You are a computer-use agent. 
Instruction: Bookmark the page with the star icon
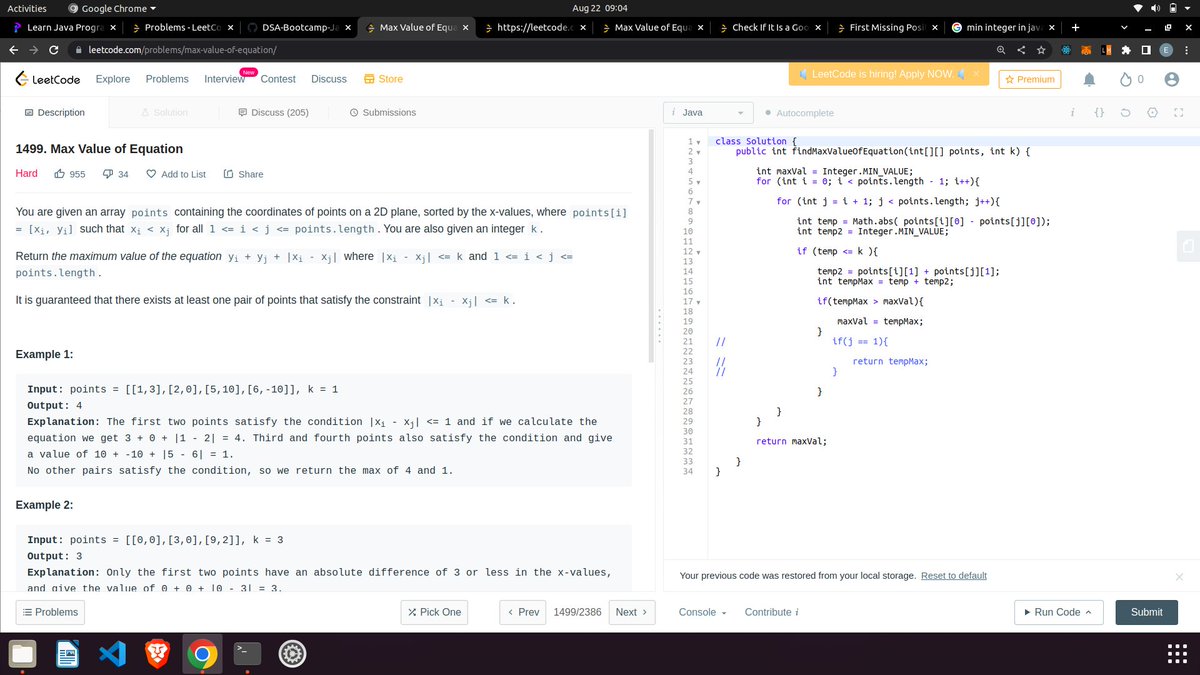1040,47
